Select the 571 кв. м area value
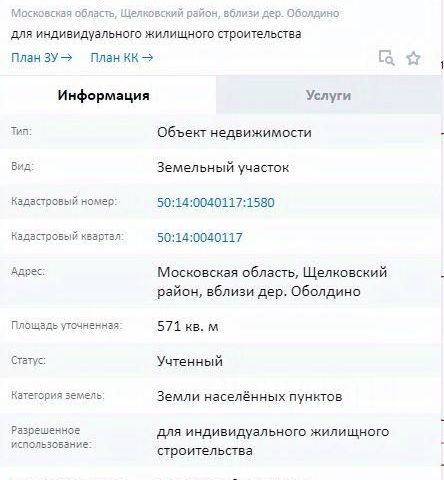 coord(188,326)
